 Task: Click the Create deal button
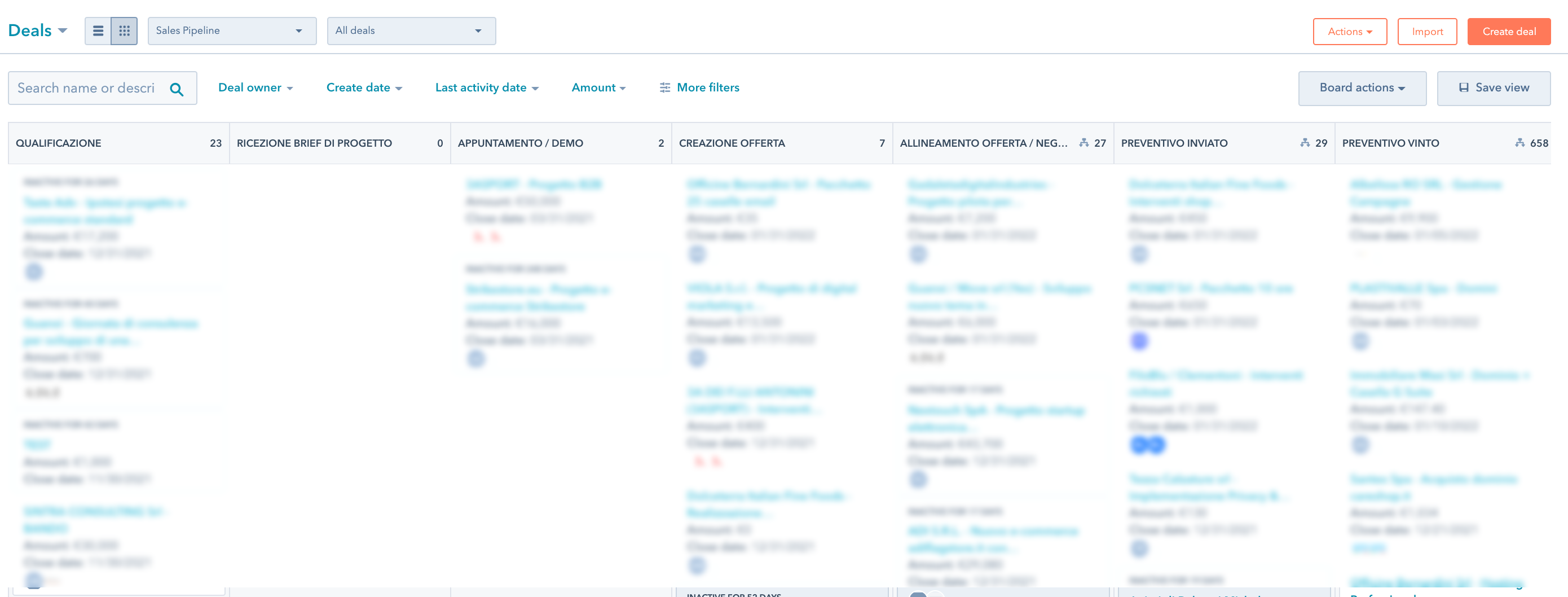(x=1509, y=32)
